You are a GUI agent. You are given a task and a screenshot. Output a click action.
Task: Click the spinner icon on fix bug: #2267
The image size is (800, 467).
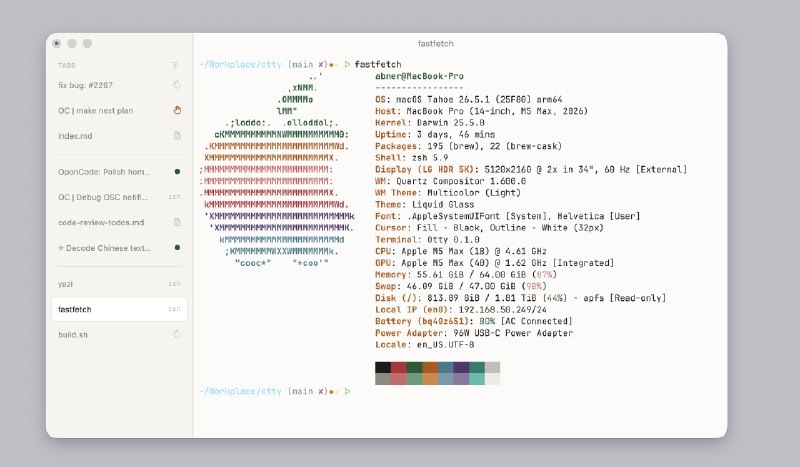(x=177, y=85)
